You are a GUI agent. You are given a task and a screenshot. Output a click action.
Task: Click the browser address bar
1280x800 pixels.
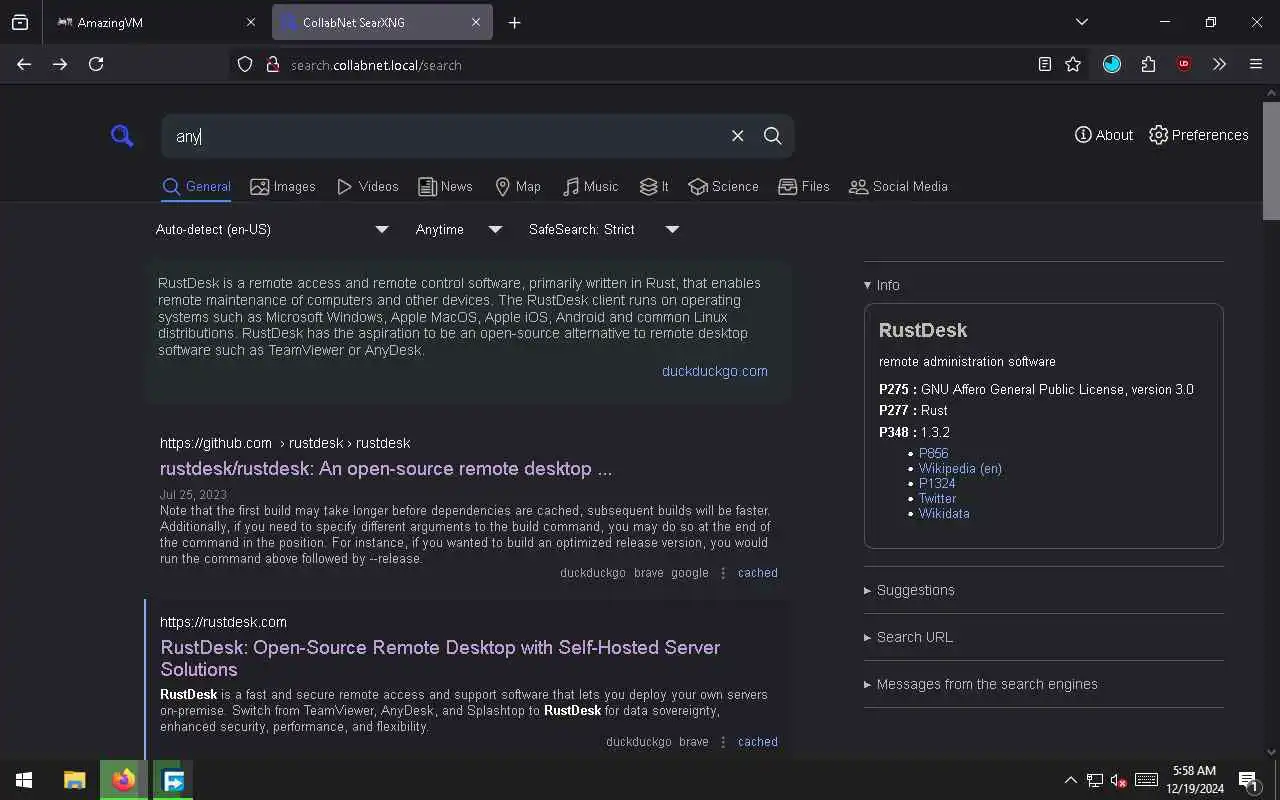point(640,65)
